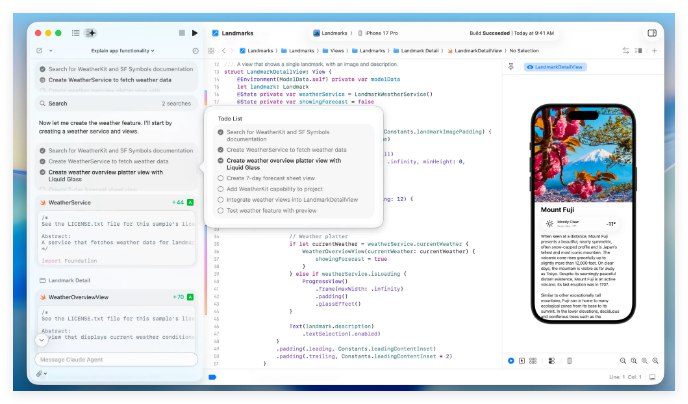The image size is (688, 404).
Task: Click in-progress Create weather overview platter popup item
Action: click(280, 164)
